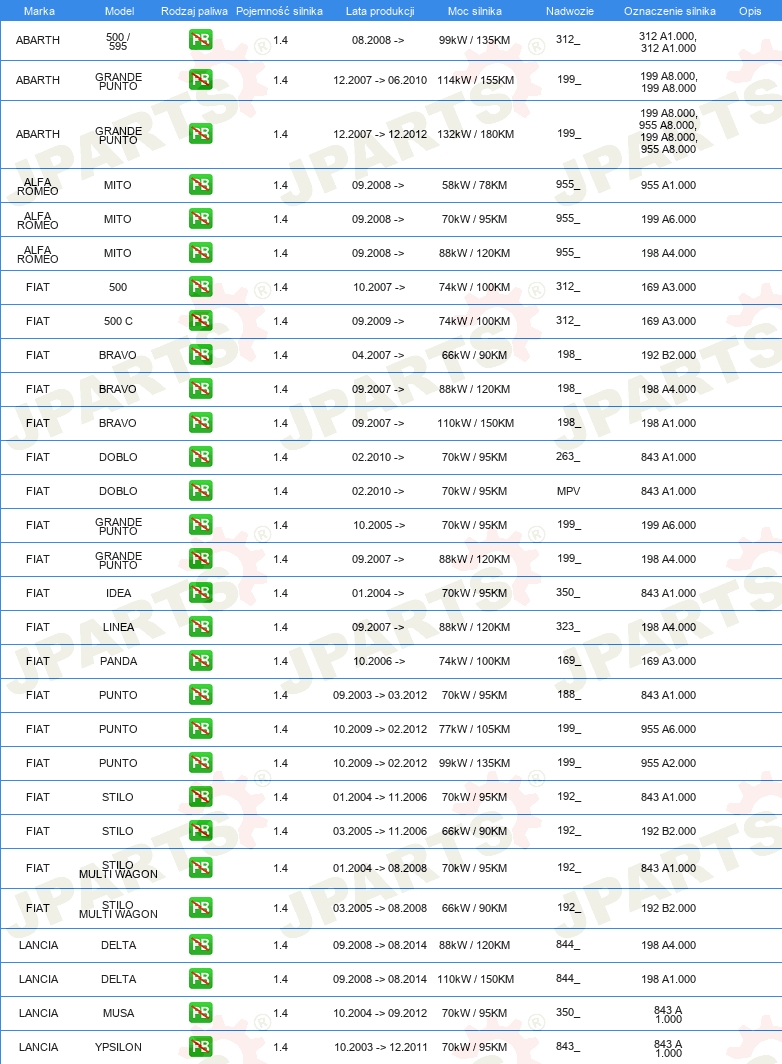782x1064 pixels.
Task: Click the Opis column header
Action: click(x=750, y=11)
